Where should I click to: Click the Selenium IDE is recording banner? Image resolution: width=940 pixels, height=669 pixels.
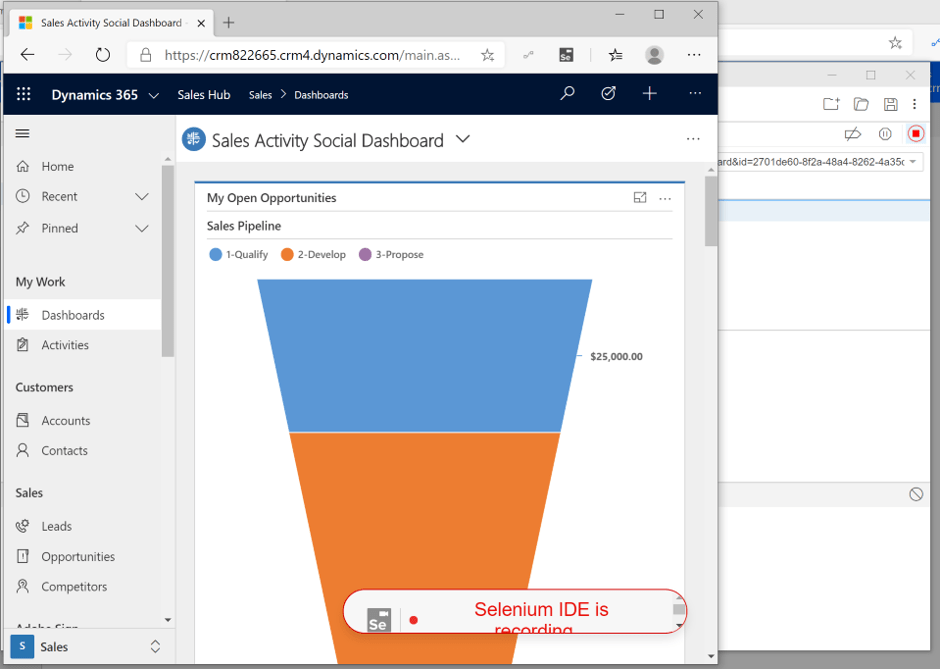click(514, 611)
